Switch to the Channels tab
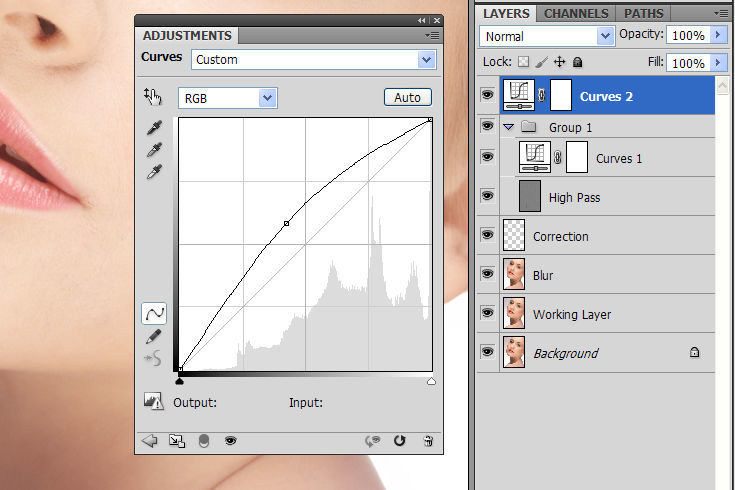The height and width of the screenshot is (490, 735). click(576, 13)
